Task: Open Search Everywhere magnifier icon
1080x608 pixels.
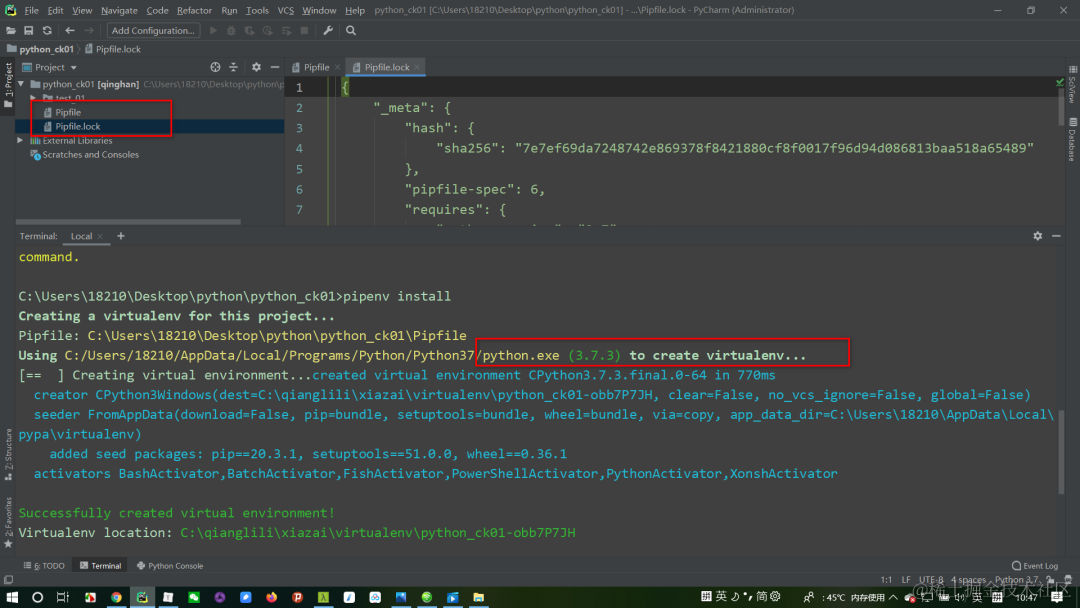Action: 351,30
